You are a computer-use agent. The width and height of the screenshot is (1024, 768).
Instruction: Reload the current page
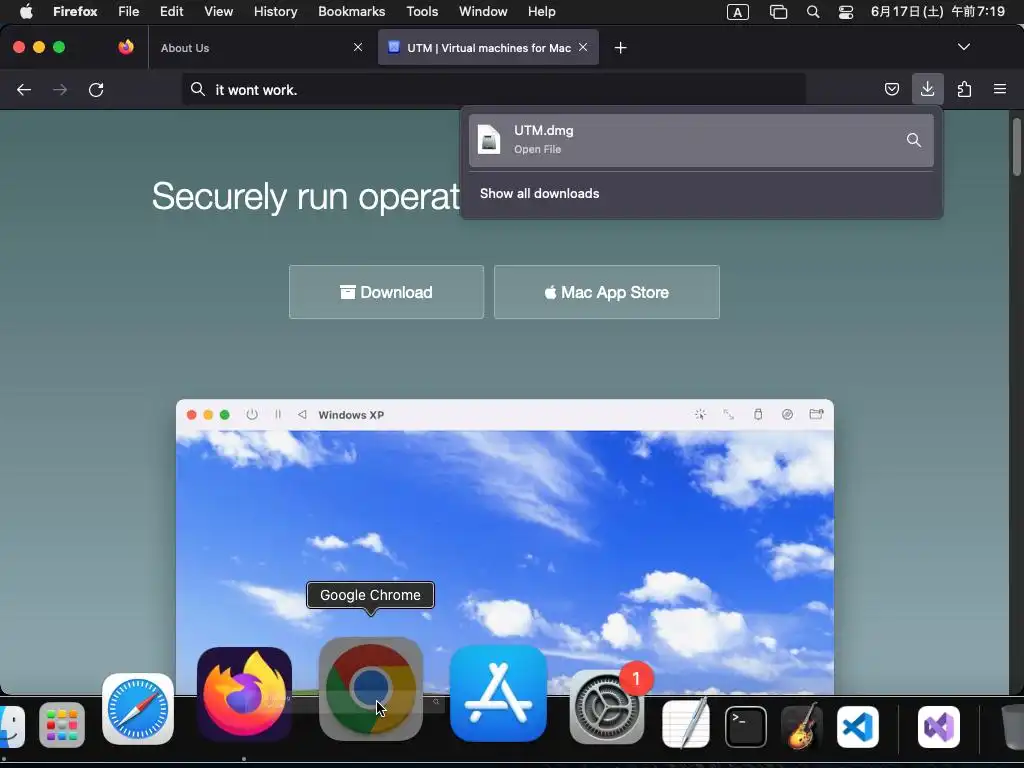96,89
